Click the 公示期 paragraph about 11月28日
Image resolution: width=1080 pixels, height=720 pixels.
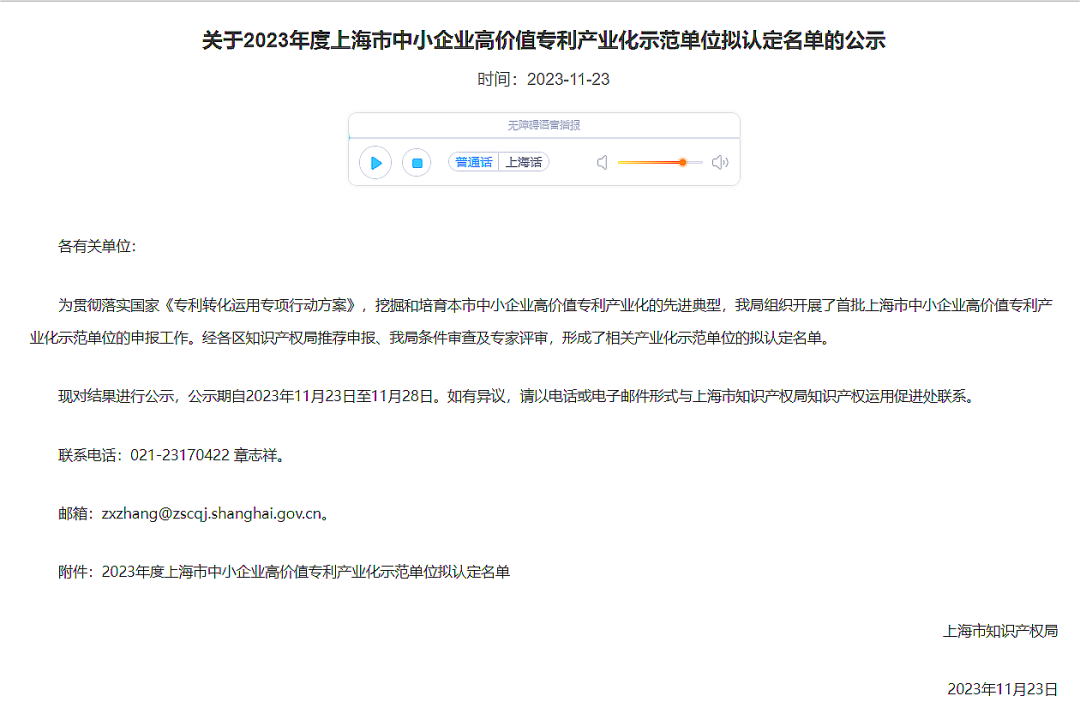click(517, 397)
